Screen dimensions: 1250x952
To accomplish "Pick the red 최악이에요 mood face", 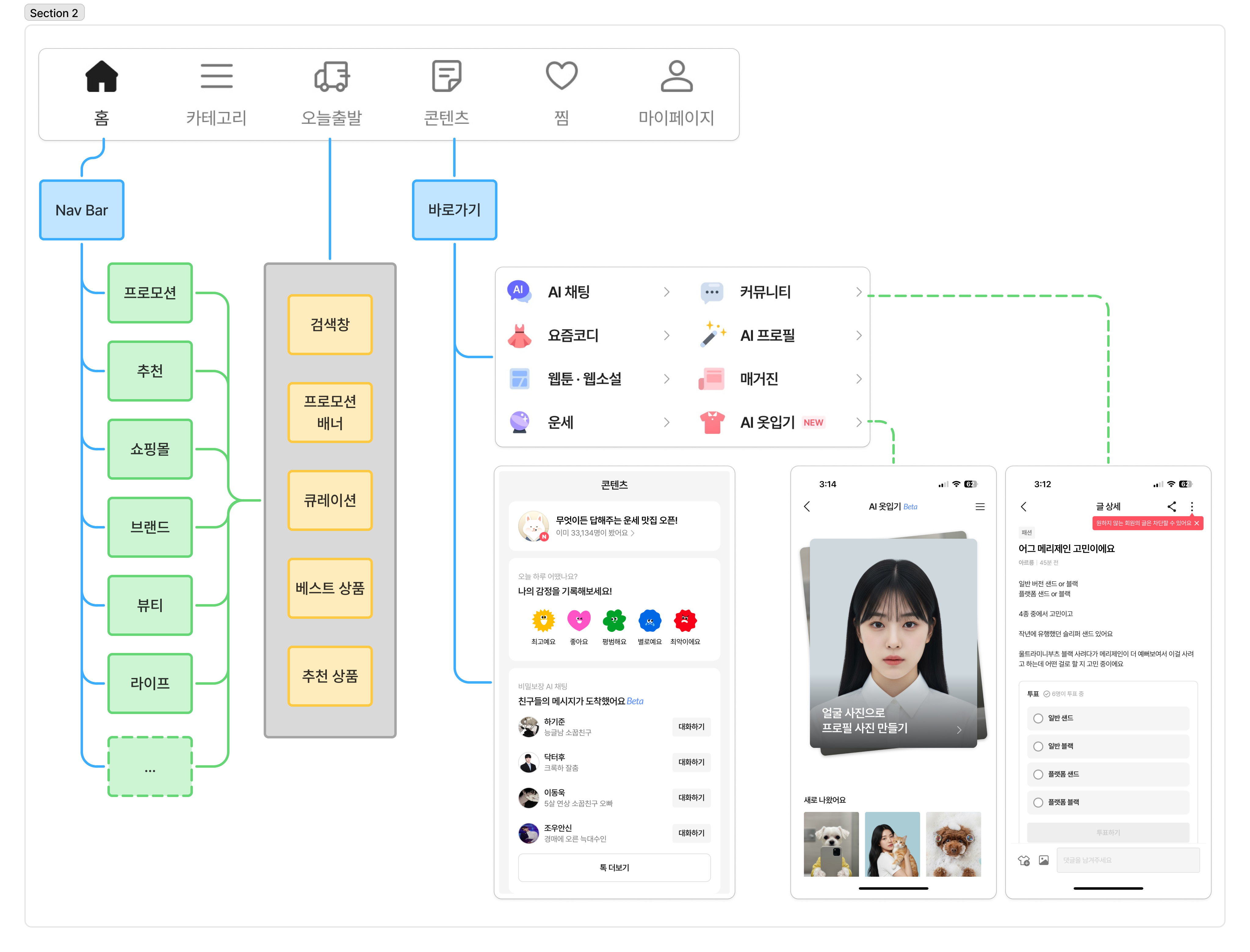I will 685,621.
